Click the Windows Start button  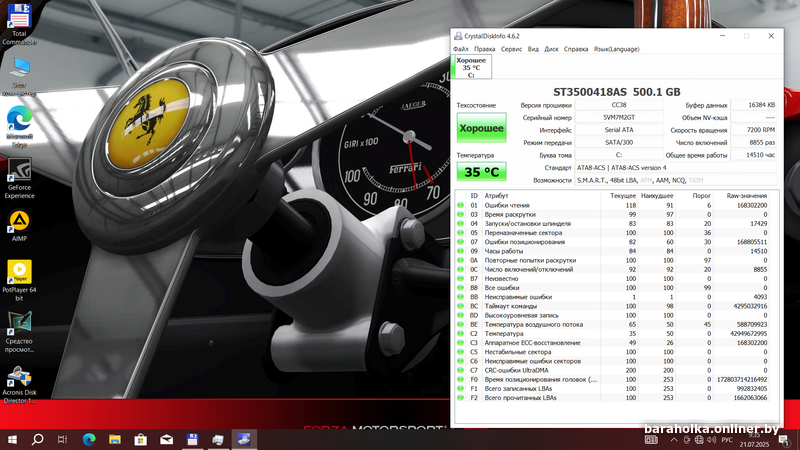[11, 439]
